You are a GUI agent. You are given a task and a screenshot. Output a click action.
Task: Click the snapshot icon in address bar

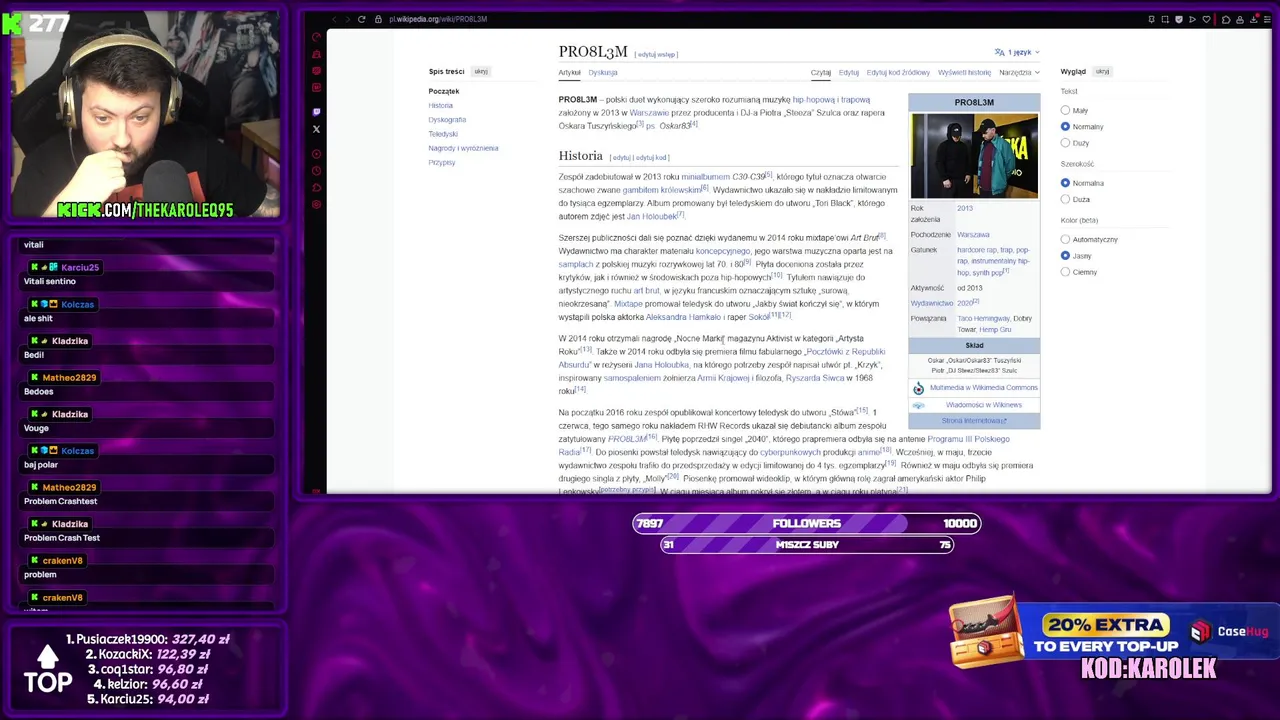coord(1165,19)
